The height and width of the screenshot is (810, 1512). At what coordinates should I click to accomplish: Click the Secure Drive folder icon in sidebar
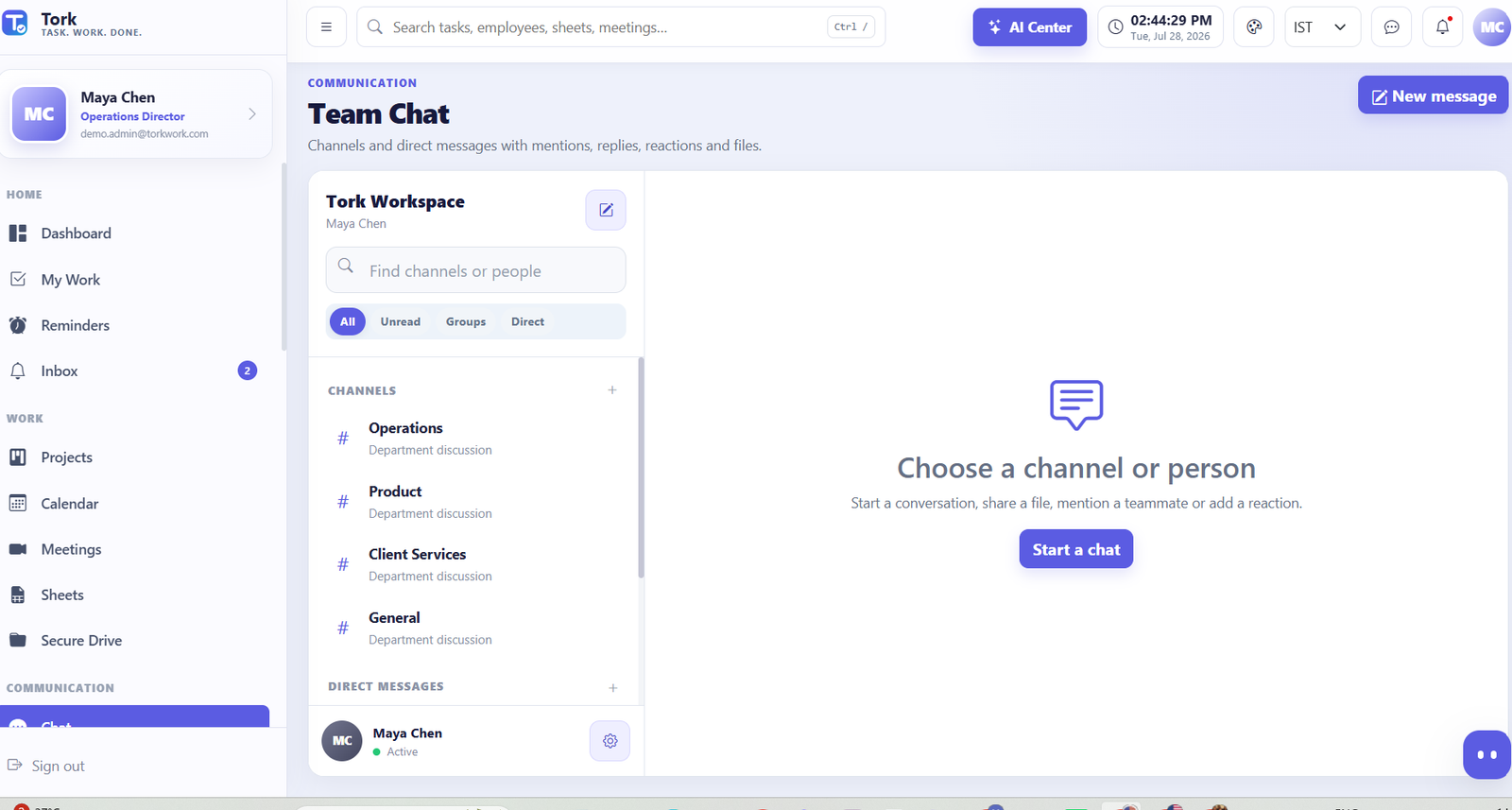18,640
